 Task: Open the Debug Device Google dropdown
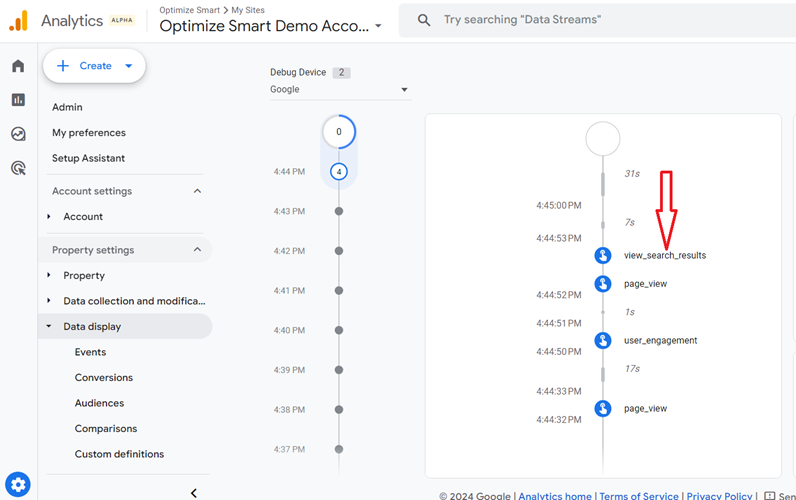pos(340,89)
